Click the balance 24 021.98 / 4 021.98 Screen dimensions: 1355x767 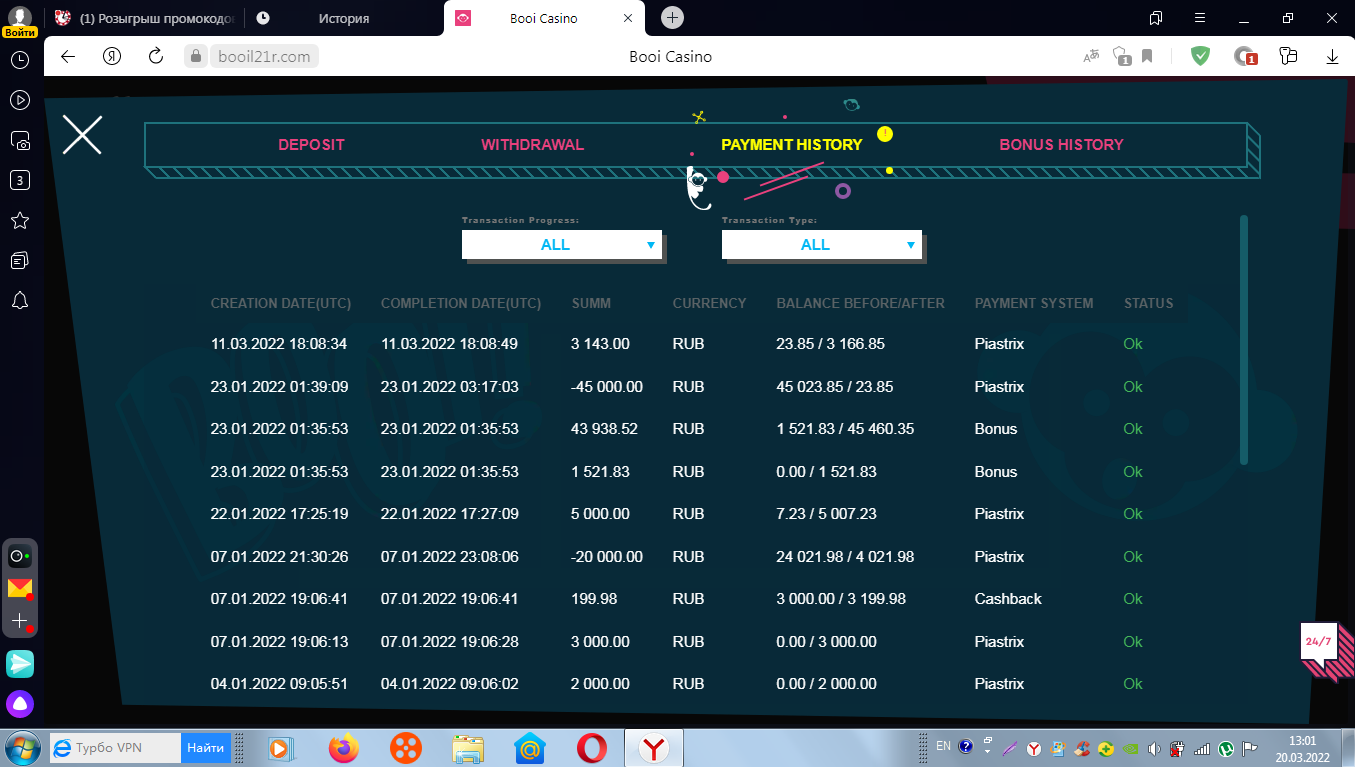tap(845, 557)
